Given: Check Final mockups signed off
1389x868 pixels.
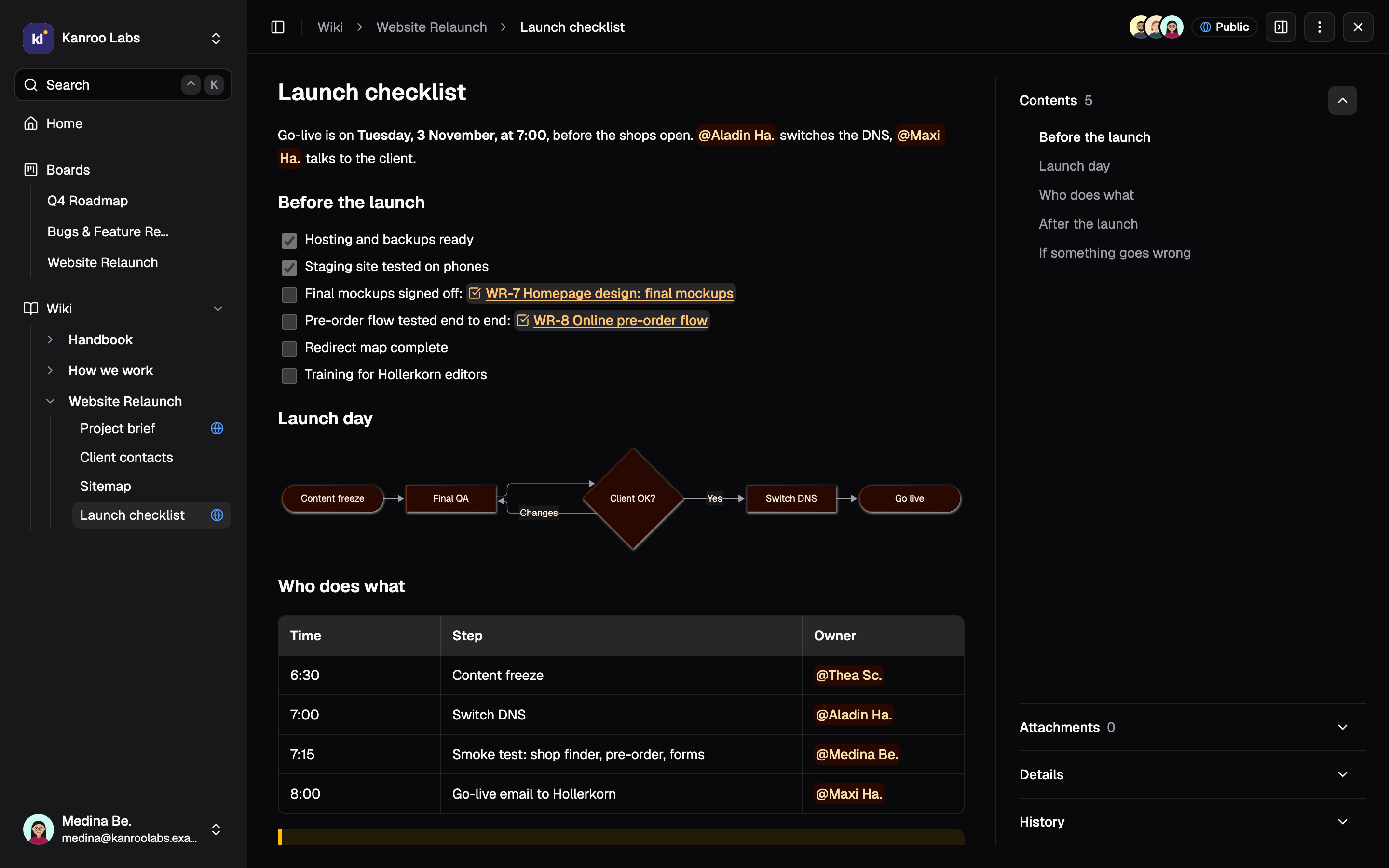Looking at the screenshot, I should tap(289, 295).
